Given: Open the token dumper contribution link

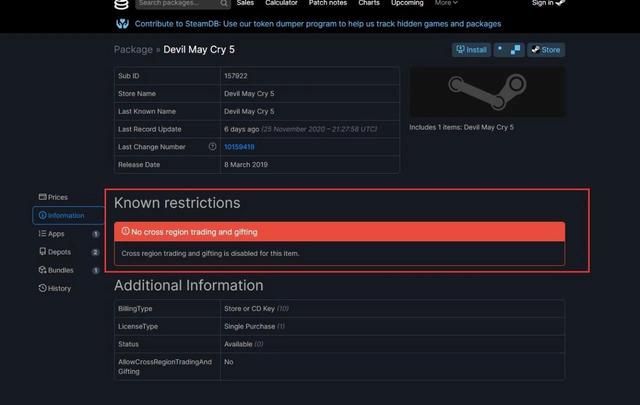Looking at the screenshot, I should tap(318, 24).
